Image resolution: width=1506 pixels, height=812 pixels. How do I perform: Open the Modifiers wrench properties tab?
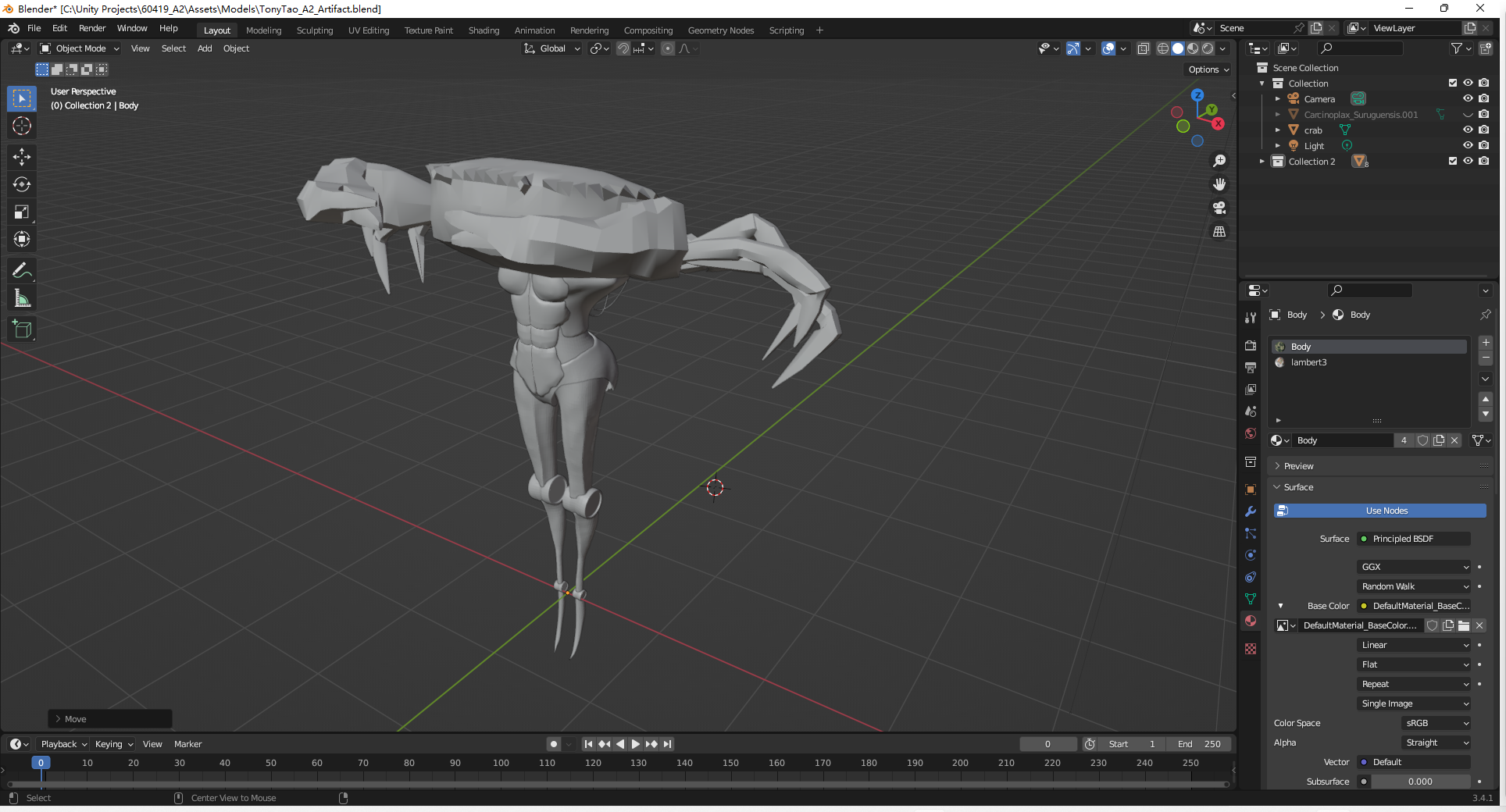[x=1251, y=511]
